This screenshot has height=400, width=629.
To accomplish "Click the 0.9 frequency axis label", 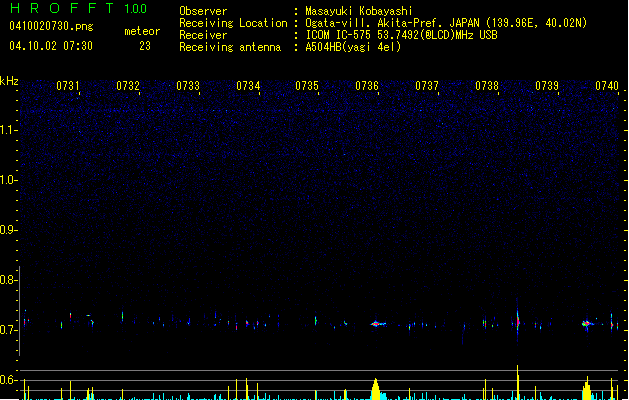I will coord(9,230).
